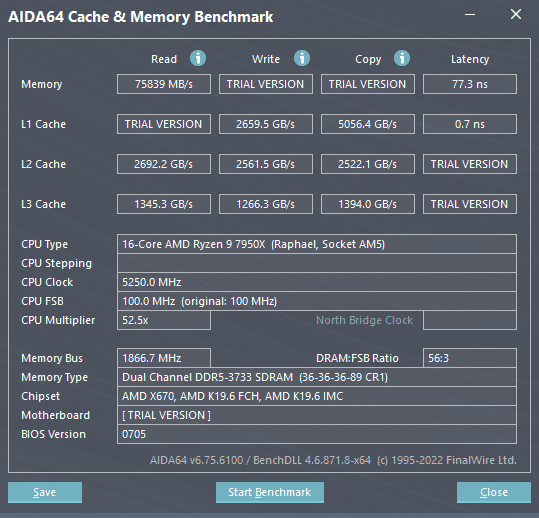Screen dimensions: 539x518
Task: Select the Memory Read 75839 MB/s field
Action: coord(164,84)
